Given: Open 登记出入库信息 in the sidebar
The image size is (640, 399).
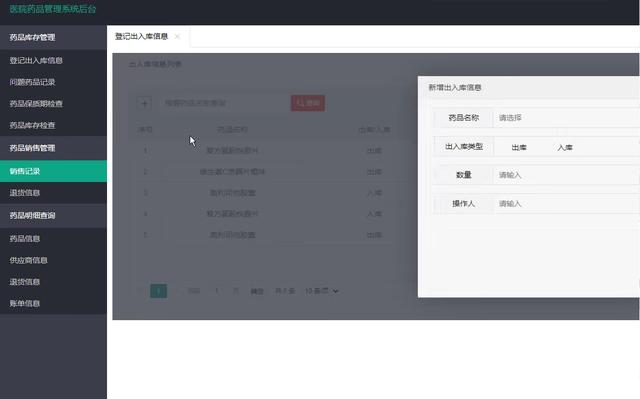Looking at the screenshot, I should [x=53, y=60].
